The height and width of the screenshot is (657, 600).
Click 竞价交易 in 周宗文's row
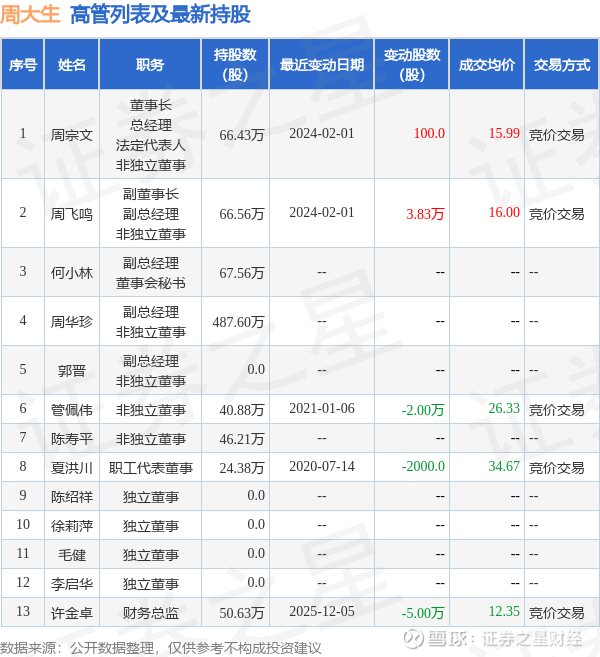[x=556, y=135]
